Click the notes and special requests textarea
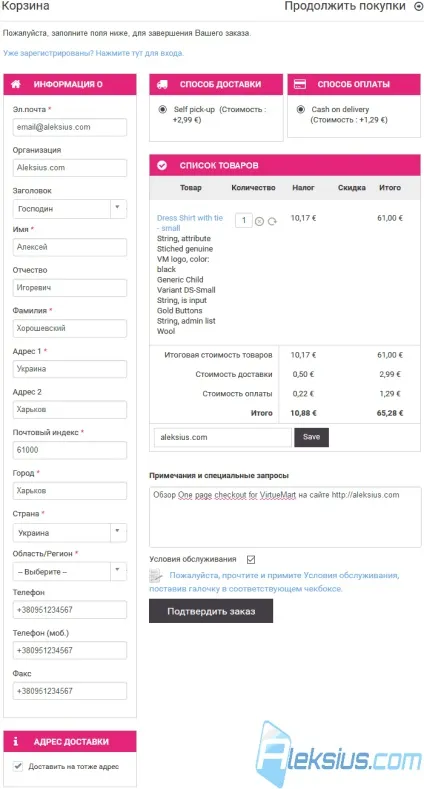 point(285,517)
